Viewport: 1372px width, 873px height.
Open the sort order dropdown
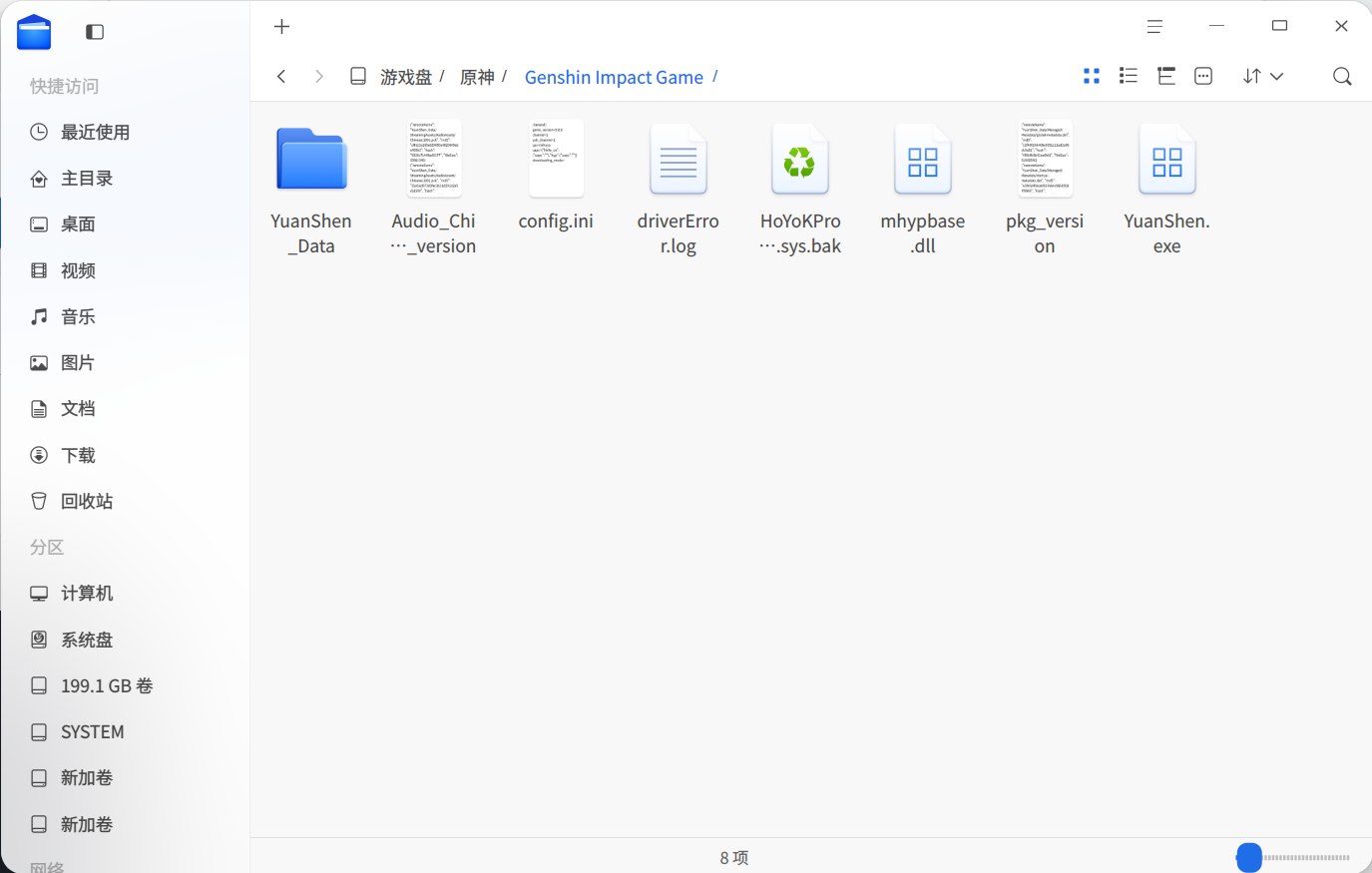tap(1262, 76)
